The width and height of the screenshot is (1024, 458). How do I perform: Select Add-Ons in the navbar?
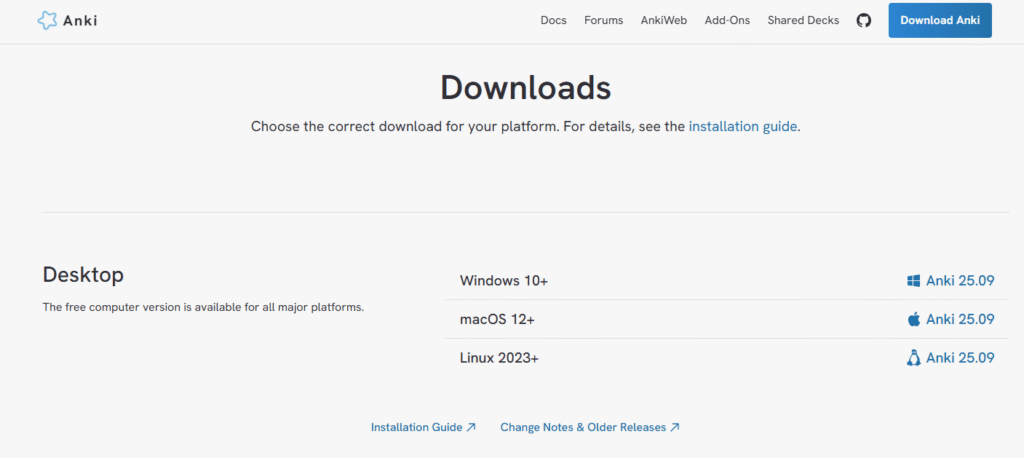click(x=727, y=20)
